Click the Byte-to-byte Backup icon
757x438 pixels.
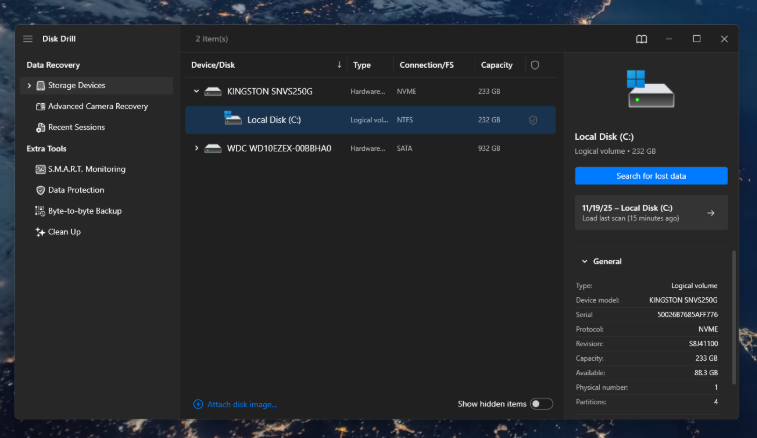click(x=40, y=211)
